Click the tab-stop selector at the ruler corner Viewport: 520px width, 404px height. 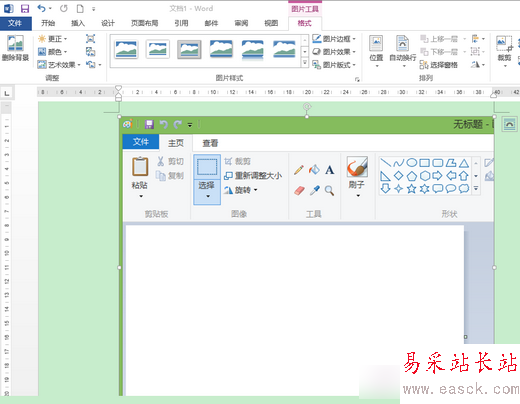point(7,93)
